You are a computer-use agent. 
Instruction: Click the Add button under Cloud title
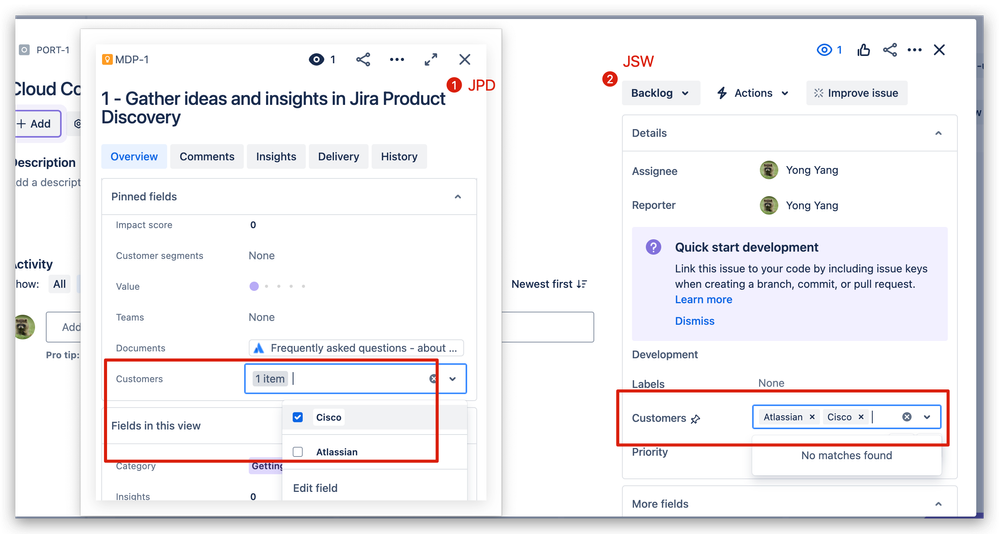38,124
